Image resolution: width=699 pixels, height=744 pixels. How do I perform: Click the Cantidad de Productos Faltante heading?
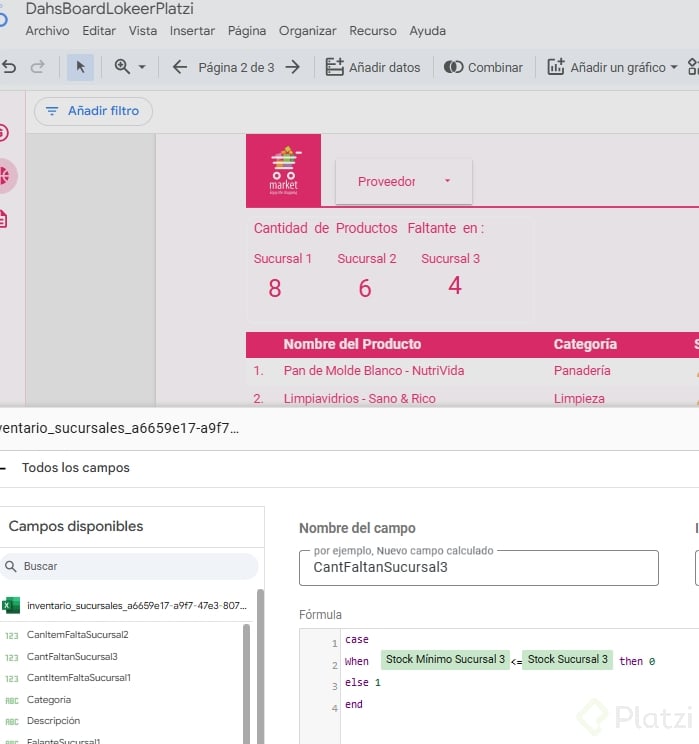(x=369, y=228)
